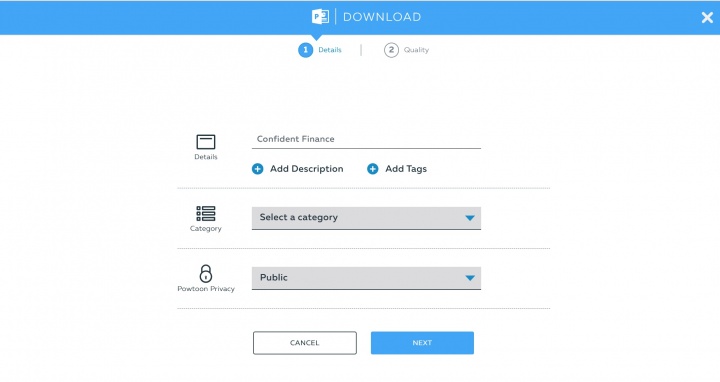The height and width of the screenshot is (382, 720).
Task: Go to step 2 Quality
Action: tap(406, 50)
